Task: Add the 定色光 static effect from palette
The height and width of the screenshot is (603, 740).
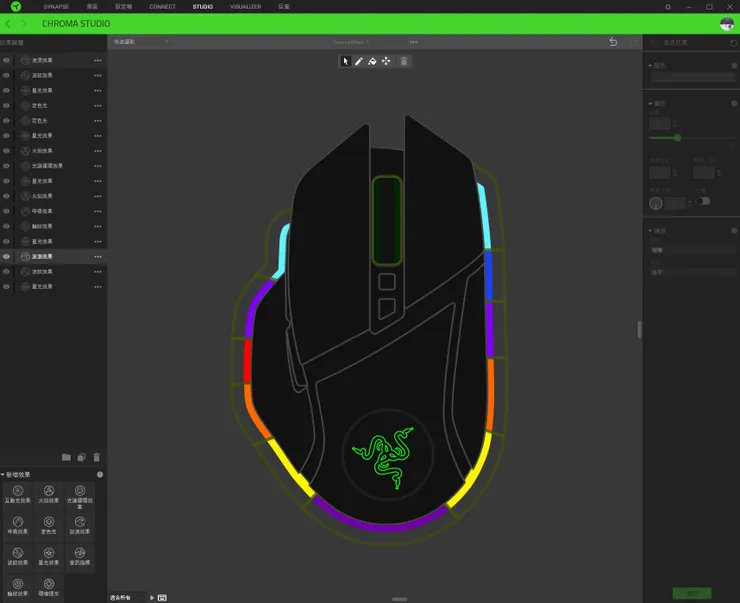Action: (49, 526)
